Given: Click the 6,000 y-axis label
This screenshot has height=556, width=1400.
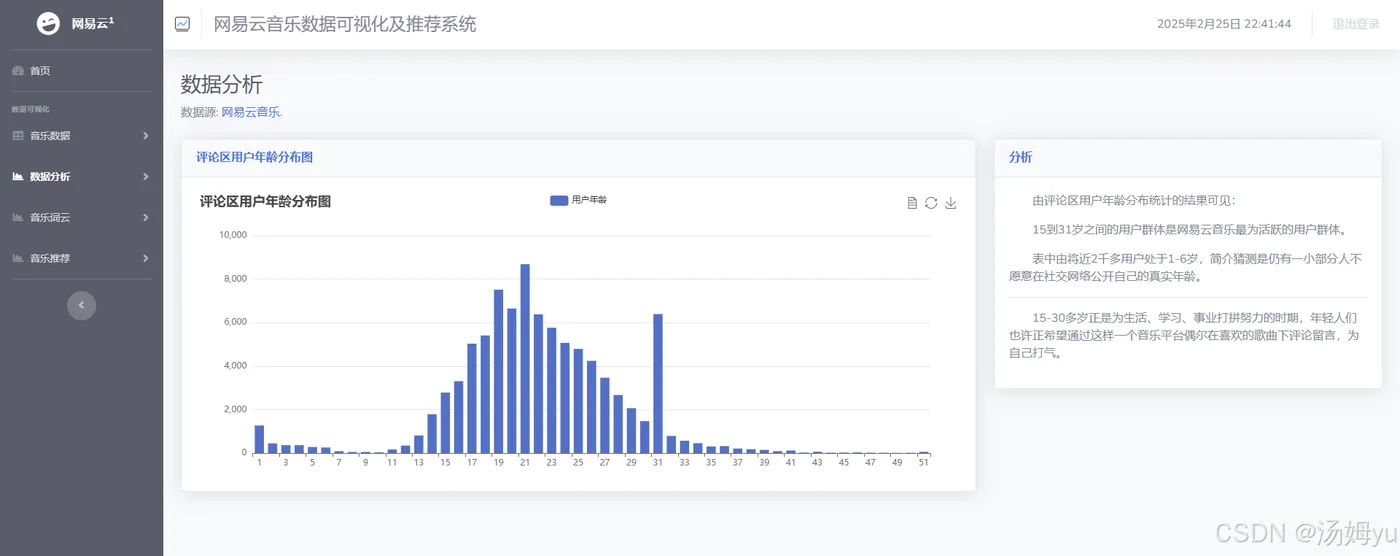Looking at the screenshot, I should [x=235, y=322].
